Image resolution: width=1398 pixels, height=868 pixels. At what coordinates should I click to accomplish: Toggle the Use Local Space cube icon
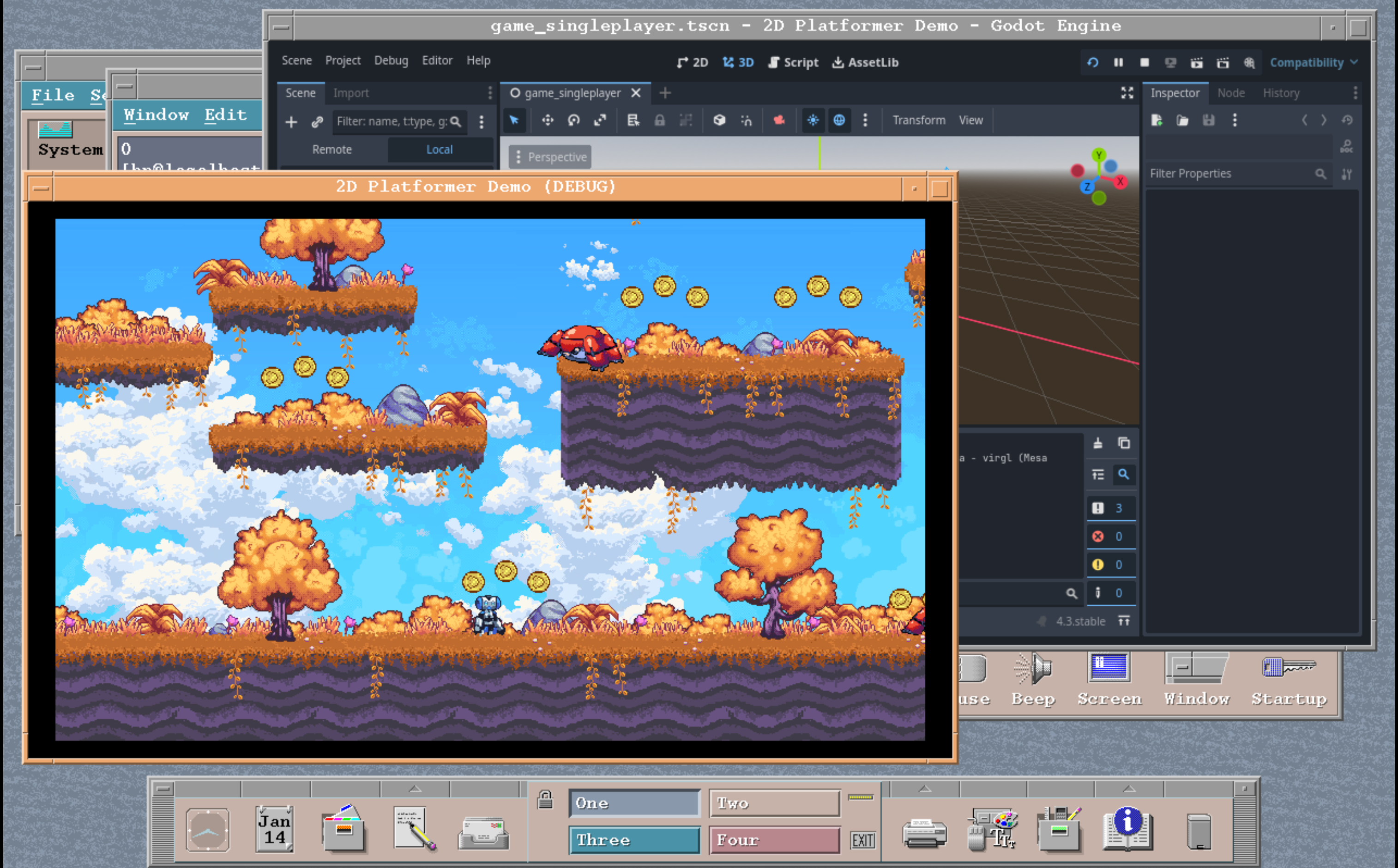pos(719,120)
